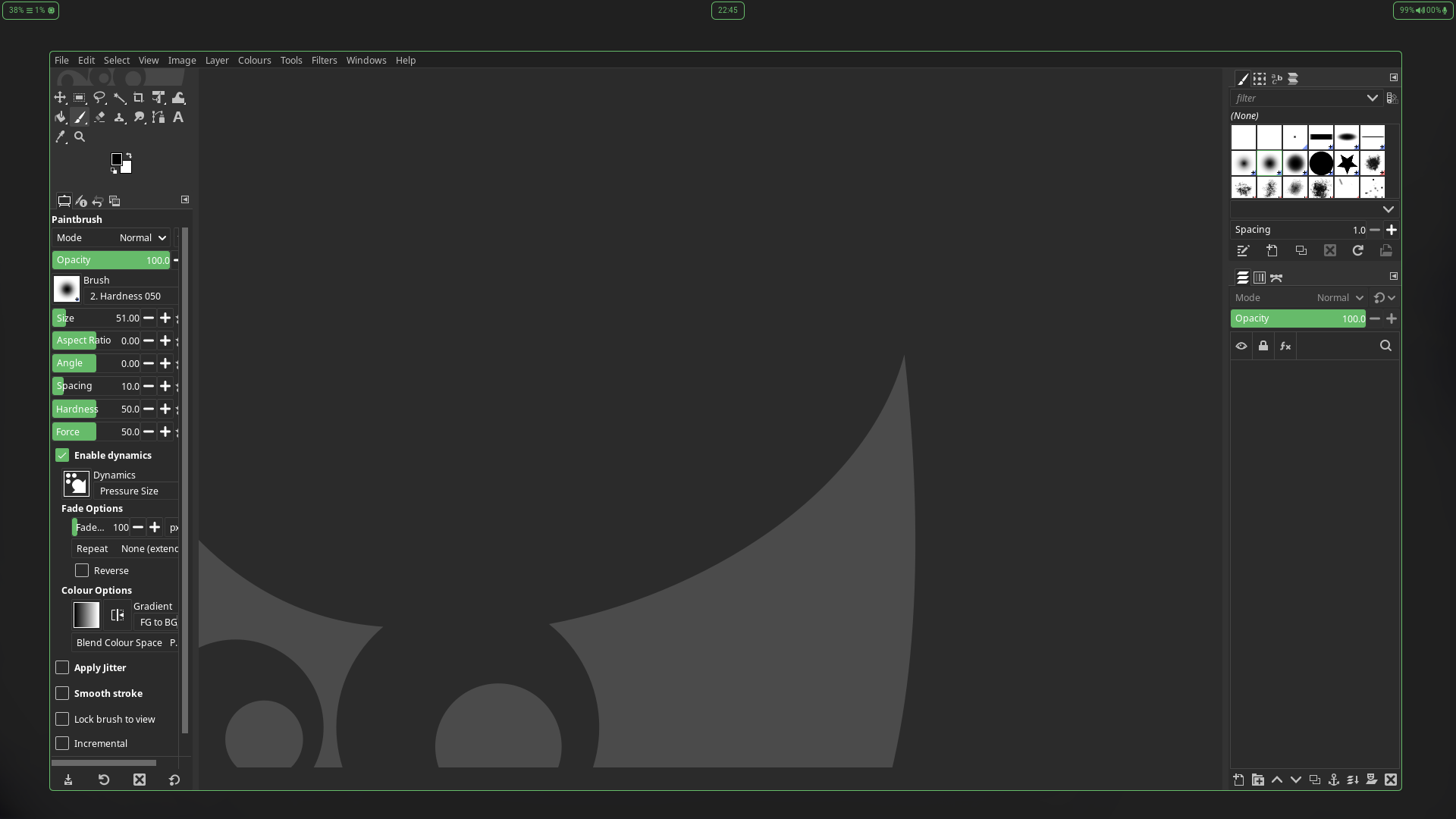Click the Pressure Size dynamics button
The height and width of the screenshot is (819, 1456).
click(x=129, y=491)
